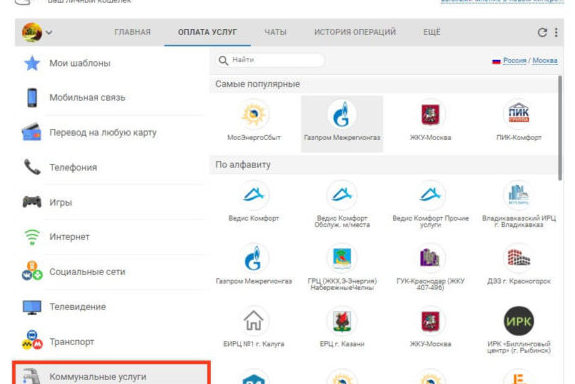This screenshot has height=384, width=575.
Task: Open the ИСТОРИЯ ОПЕРАЦИЙ tab
Action: click(x=355, y=32)
